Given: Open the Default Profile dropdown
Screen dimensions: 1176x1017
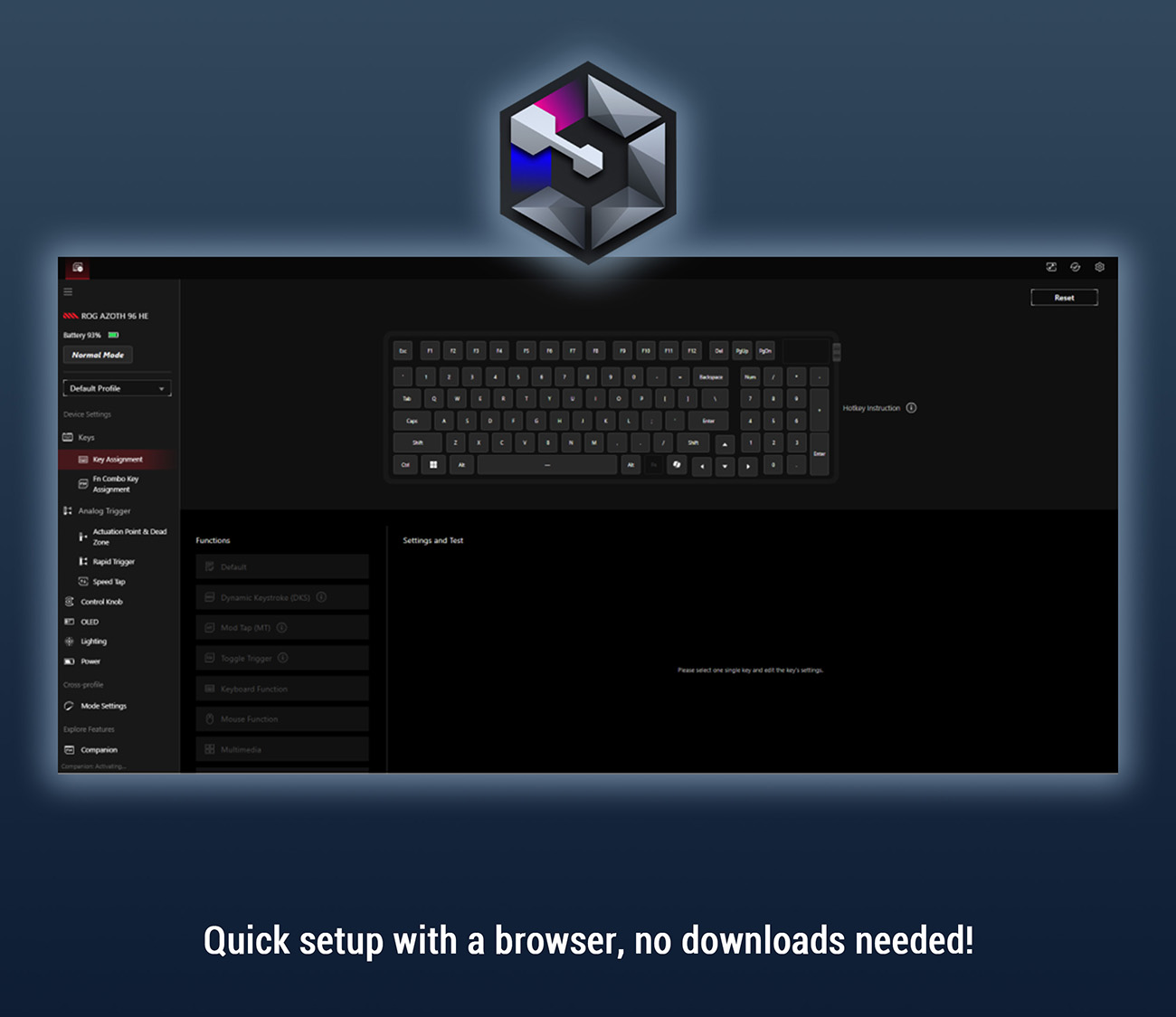Looking at the screenshot, I should point(117,388).
